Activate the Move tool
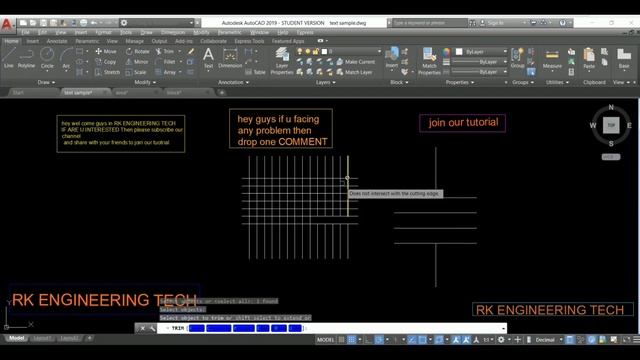This screenshot has height=360, width=640. (x=106, y=51)
